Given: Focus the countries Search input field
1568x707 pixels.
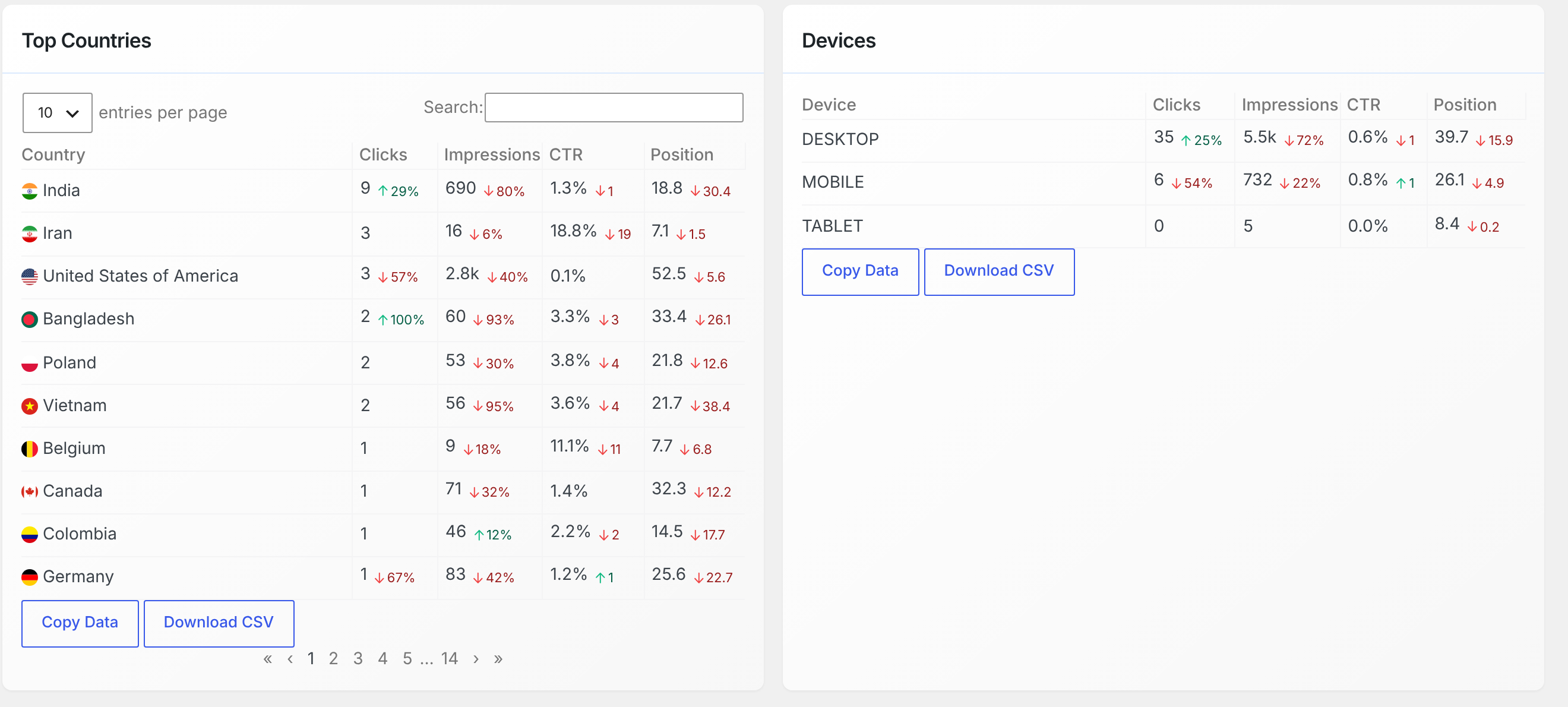Looking at the screenshot, I should pyautogui.click(x=614, y=107).
